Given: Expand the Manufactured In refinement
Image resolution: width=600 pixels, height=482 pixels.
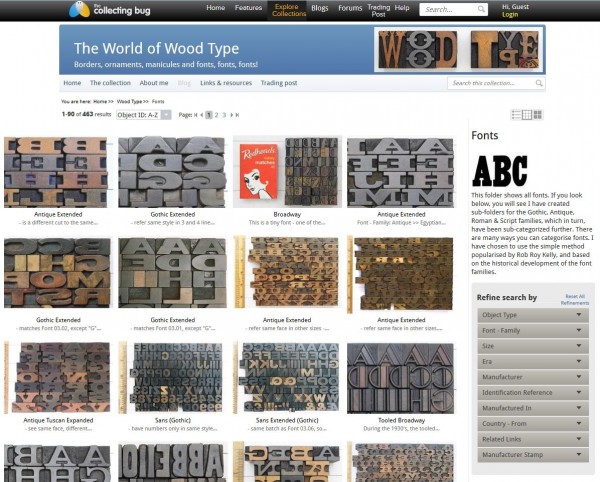Looking at the screenshot, I should 533,408.
